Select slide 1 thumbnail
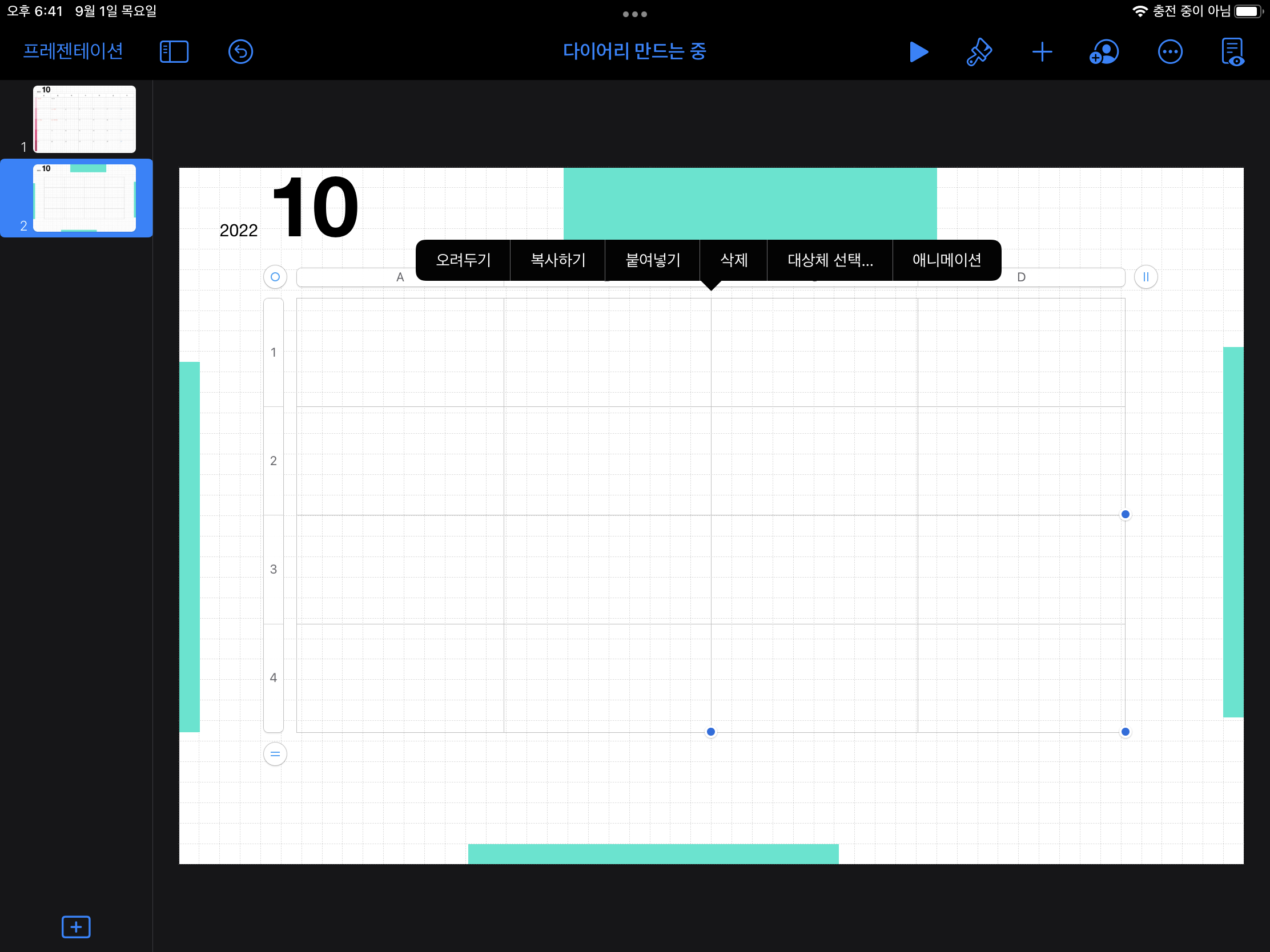1270x952 pixels. pyautogui.click(x=85, y=119)
